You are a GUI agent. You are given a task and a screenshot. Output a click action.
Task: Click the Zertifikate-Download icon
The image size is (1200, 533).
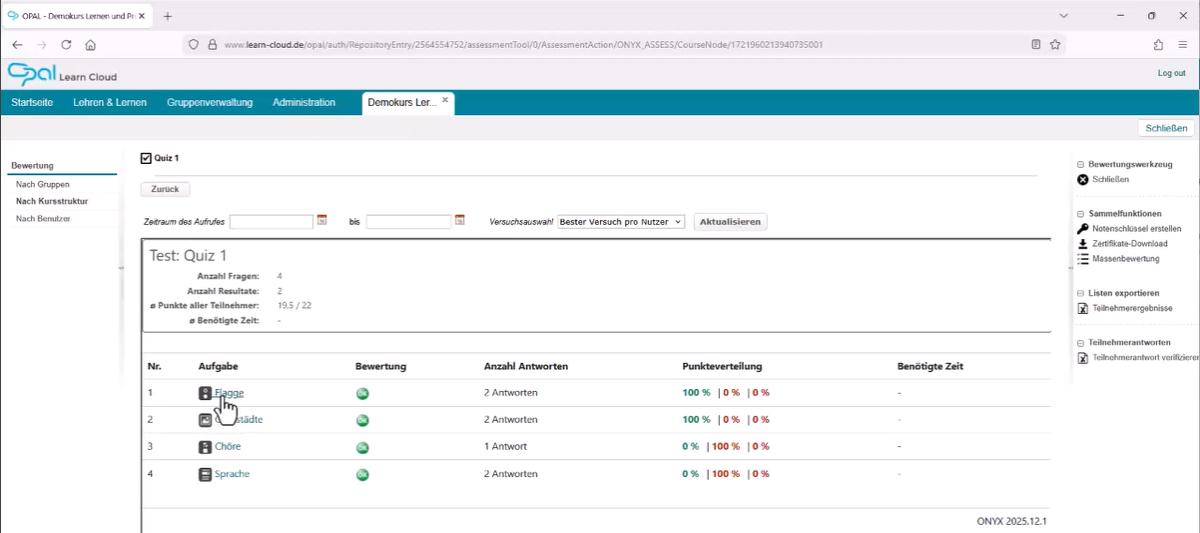[1082, 244]
